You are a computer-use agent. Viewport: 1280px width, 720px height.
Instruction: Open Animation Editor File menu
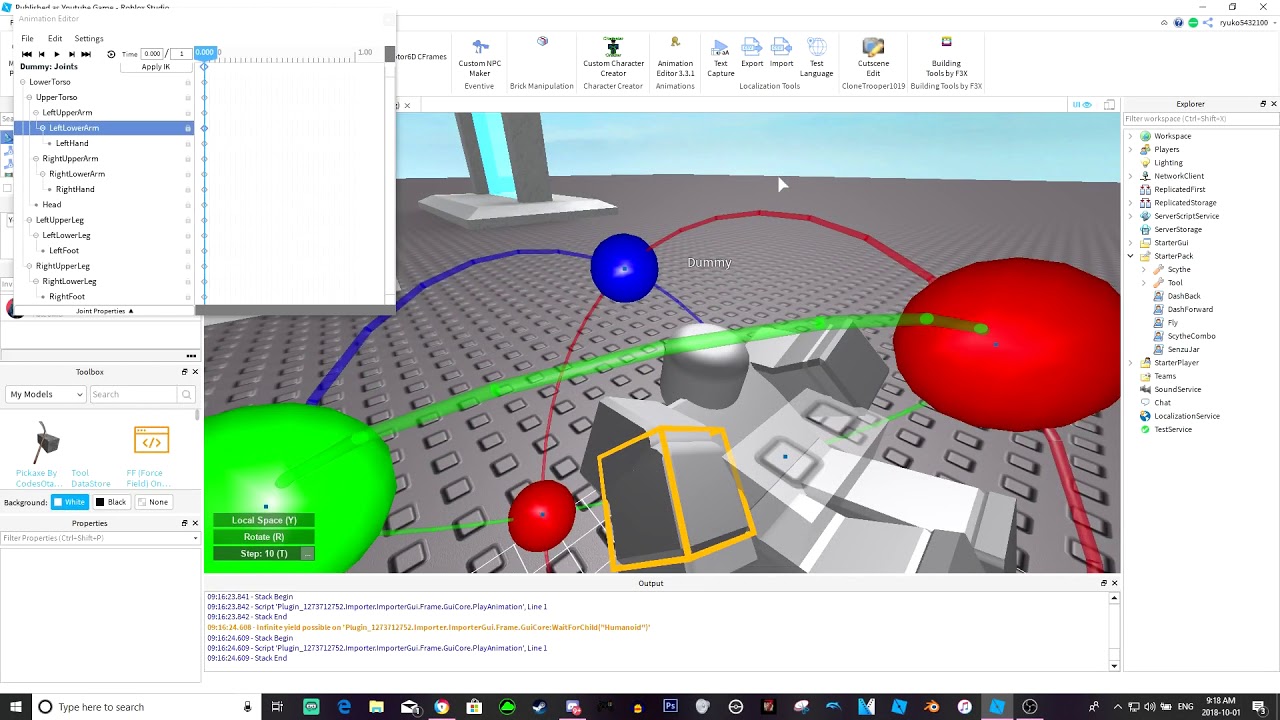pyautogui.click(x=27, y=38)
